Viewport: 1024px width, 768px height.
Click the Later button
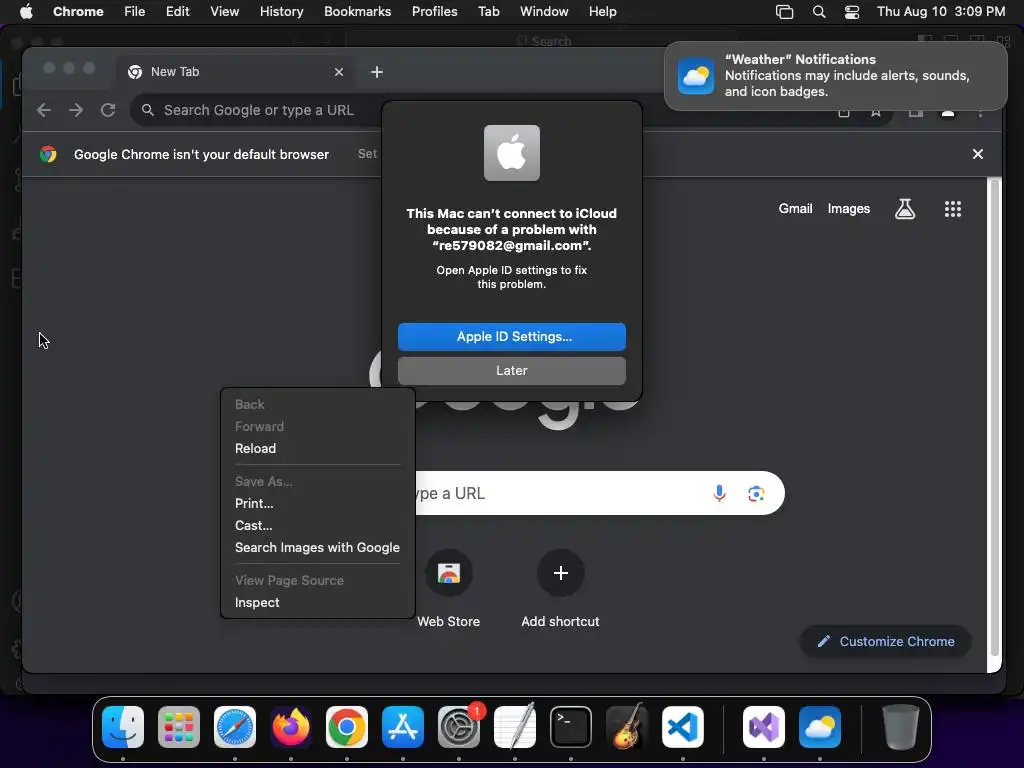pos(512,371)
